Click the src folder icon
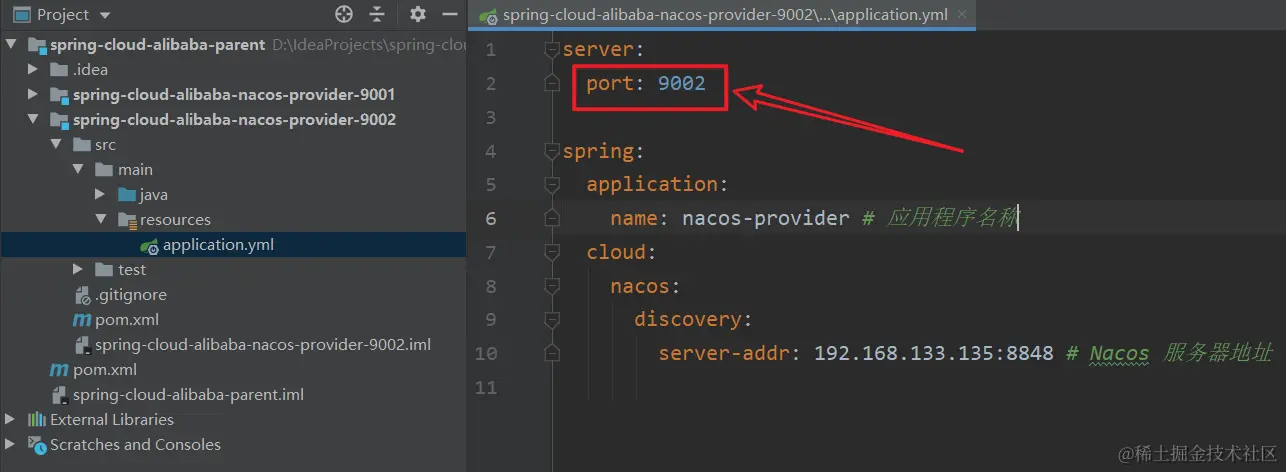The height and width of the screenshot is (472, 1286). (x=81, y=145)
